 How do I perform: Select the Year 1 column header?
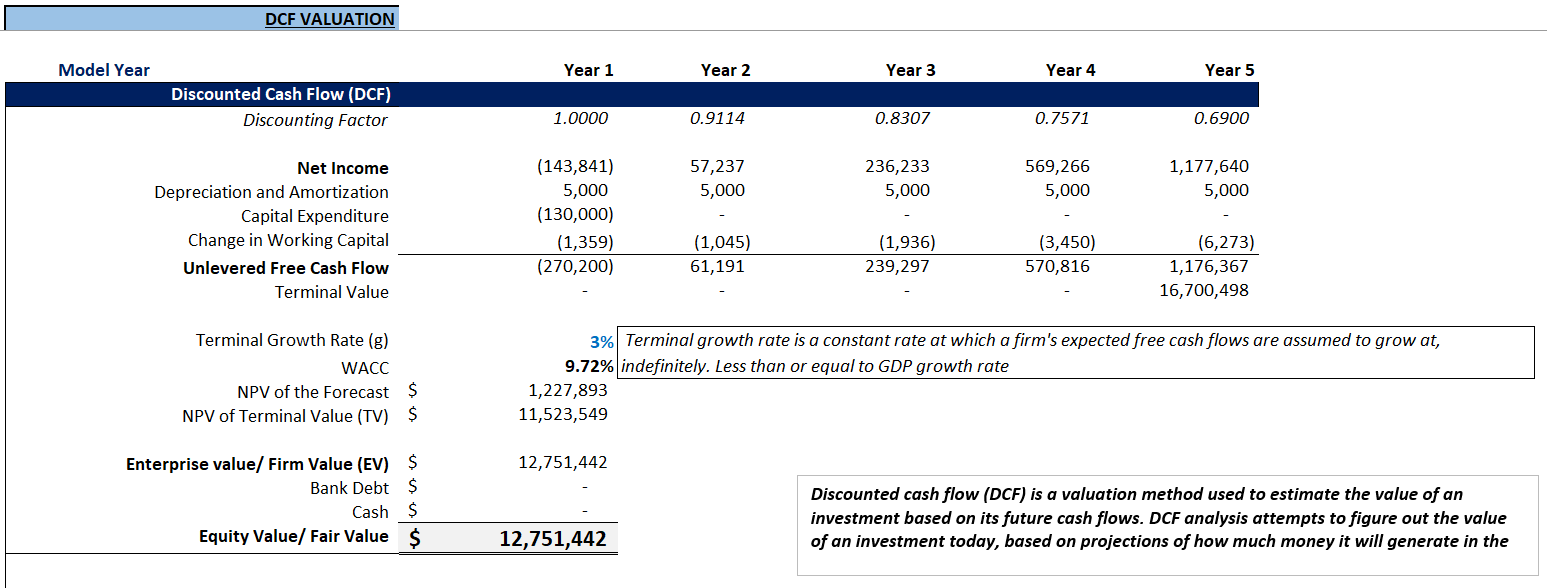pyautogui.click(x=588, y=70)
